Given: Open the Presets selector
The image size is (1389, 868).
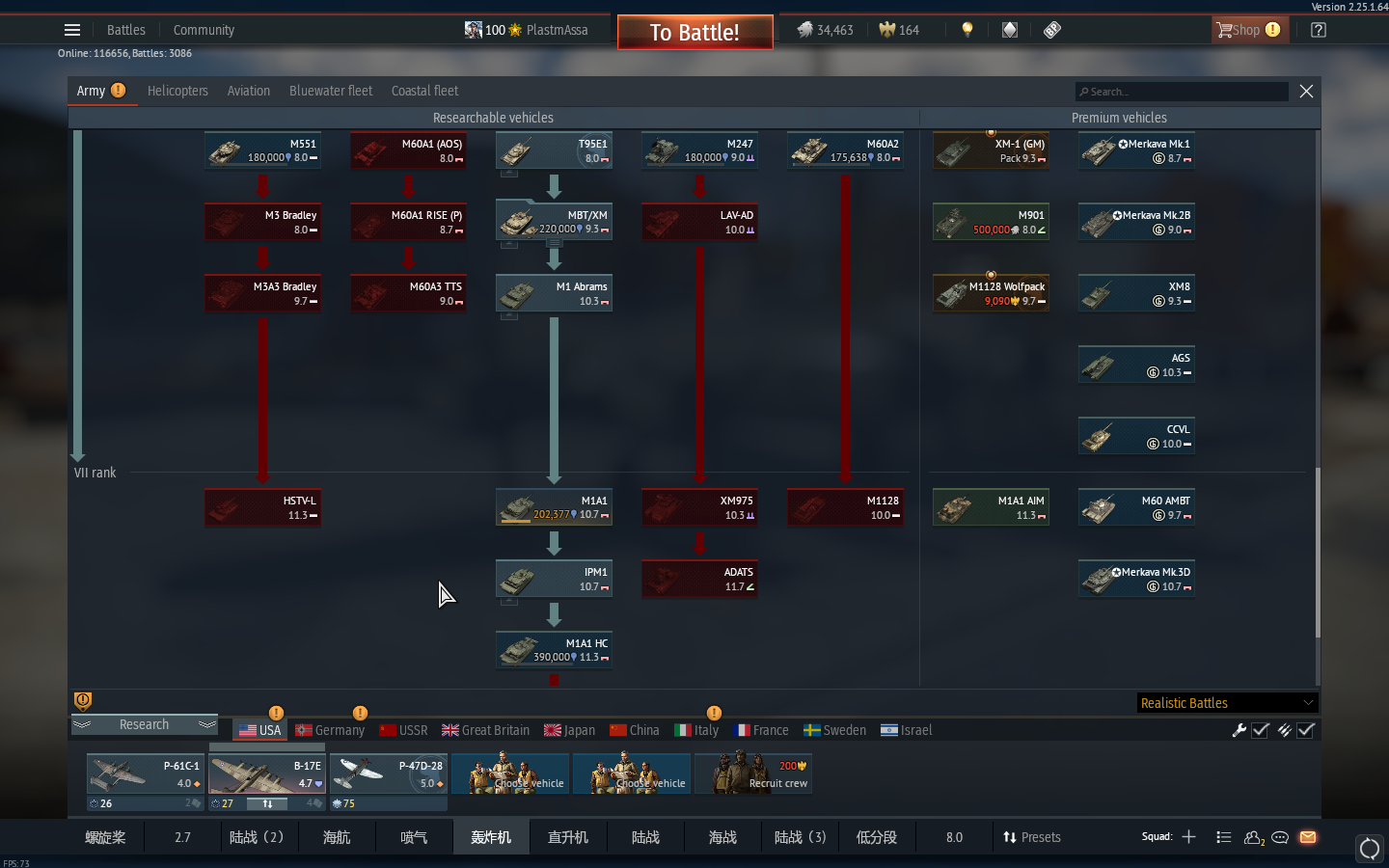Looking at the screenshot, I should (1031, 837).
